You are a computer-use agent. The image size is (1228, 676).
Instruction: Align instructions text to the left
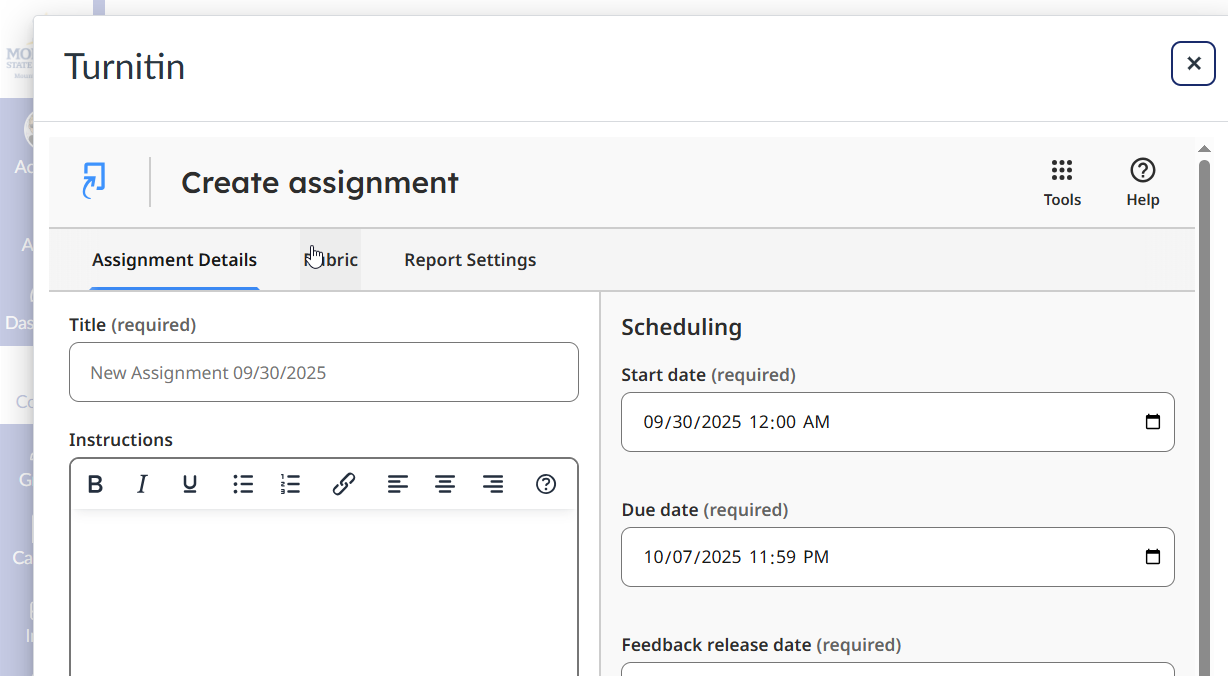[397, 484]
